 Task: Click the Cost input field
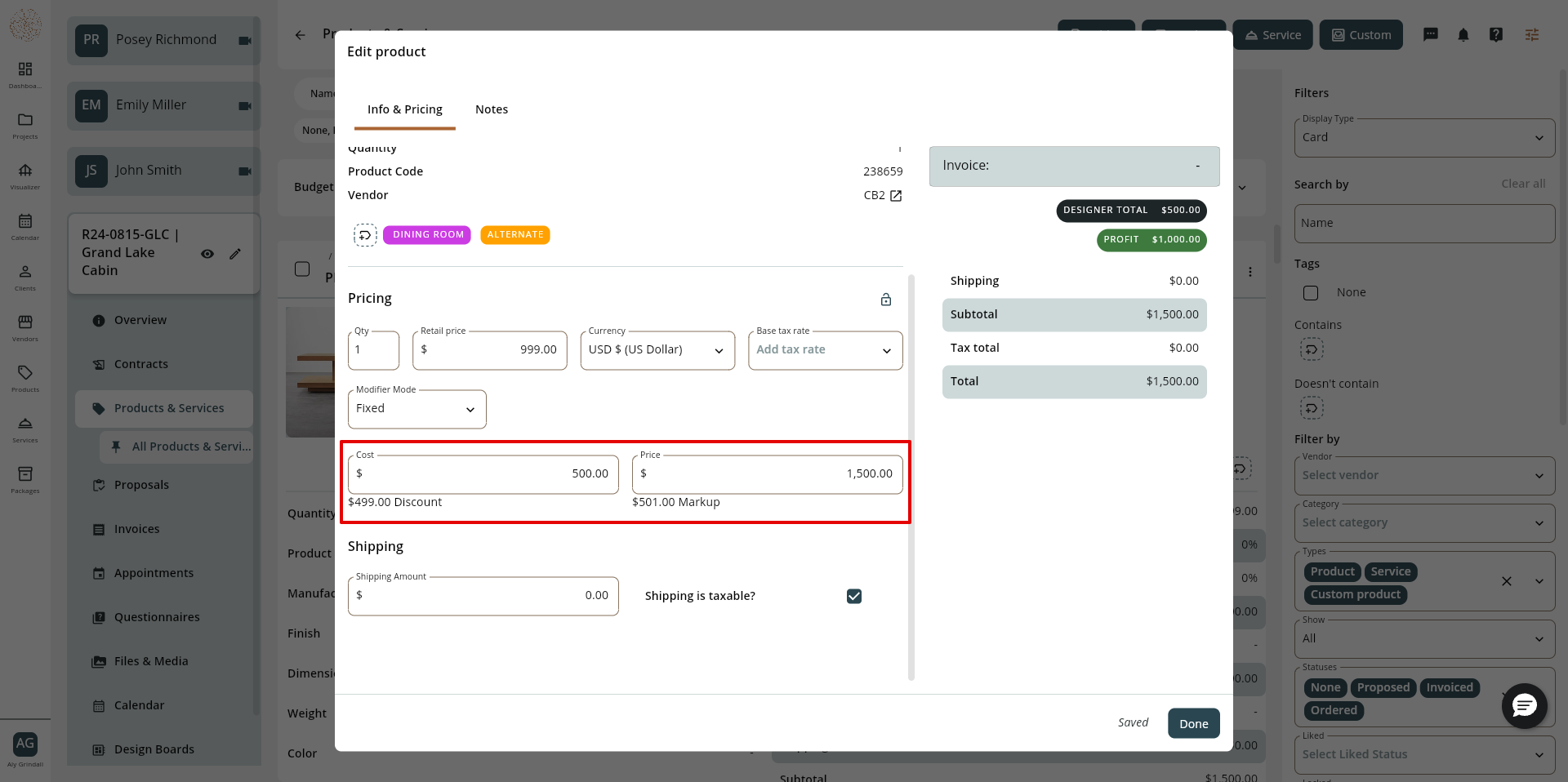pyautogui.click(x=483, y=474)
